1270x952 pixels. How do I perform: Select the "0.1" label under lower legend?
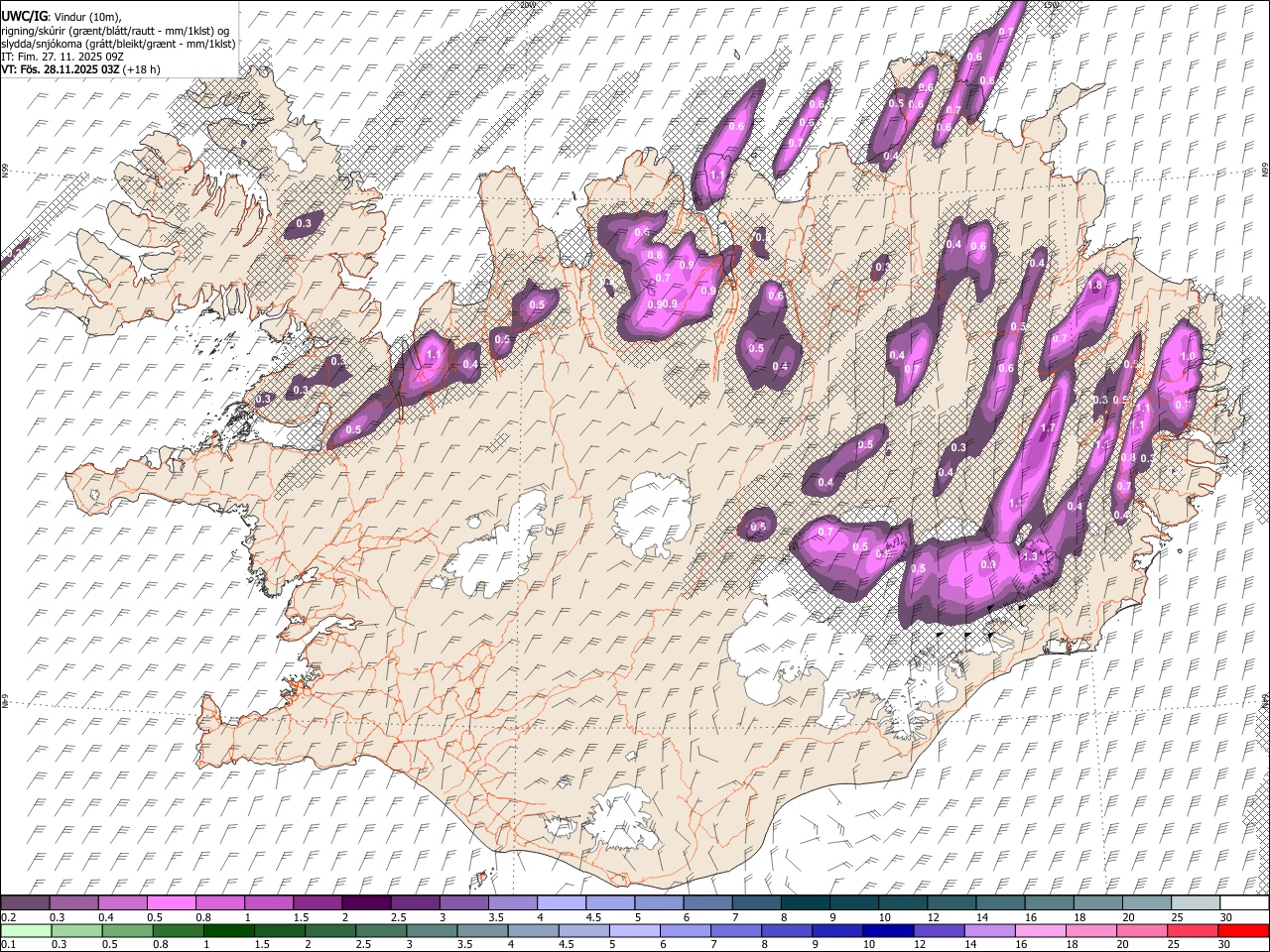[x=8, y=944]
